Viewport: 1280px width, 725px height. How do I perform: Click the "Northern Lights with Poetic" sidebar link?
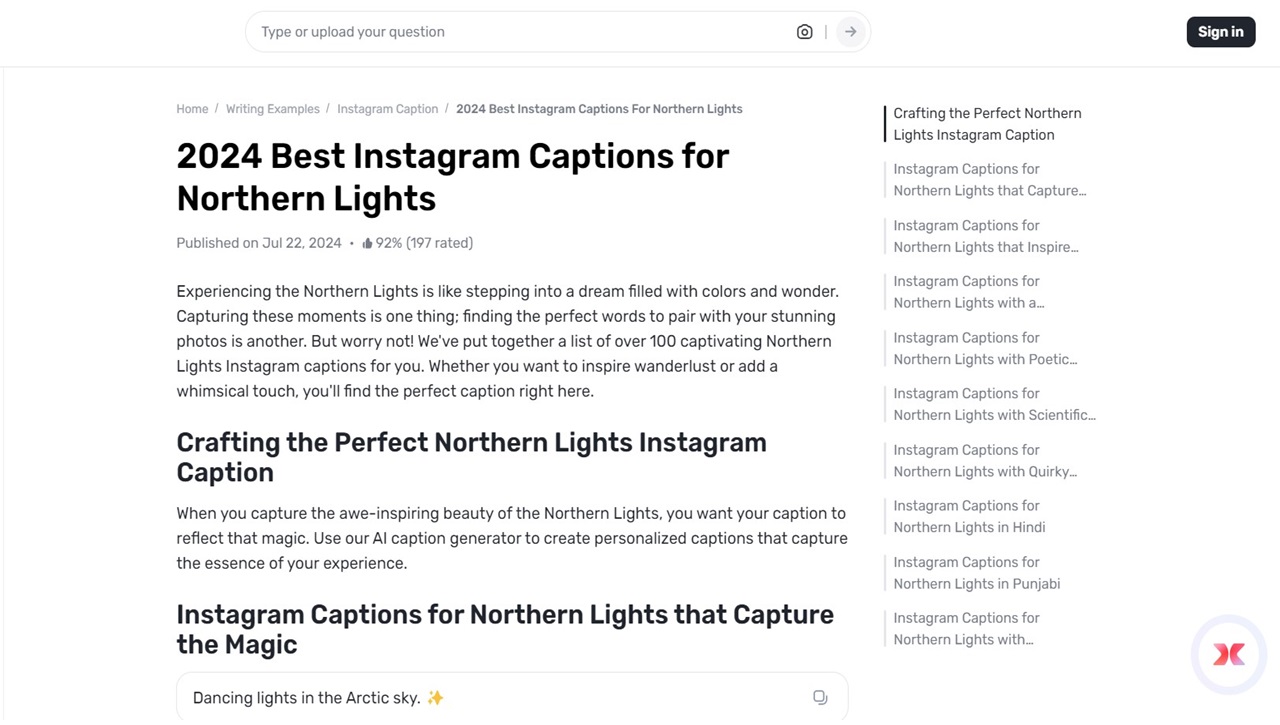[x=984, y=348]
